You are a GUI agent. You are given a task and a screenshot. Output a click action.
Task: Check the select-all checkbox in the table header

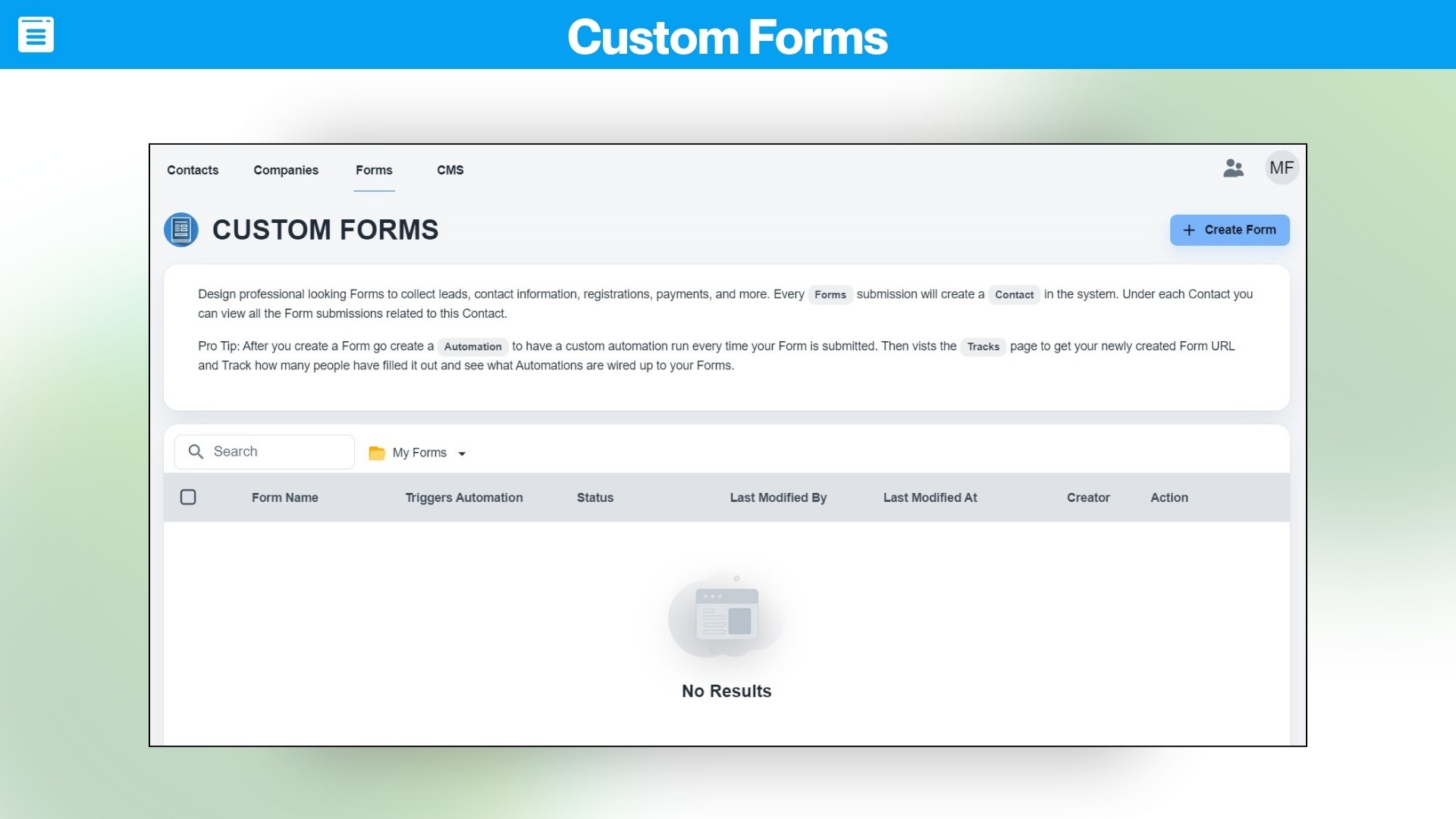[189, 497]
